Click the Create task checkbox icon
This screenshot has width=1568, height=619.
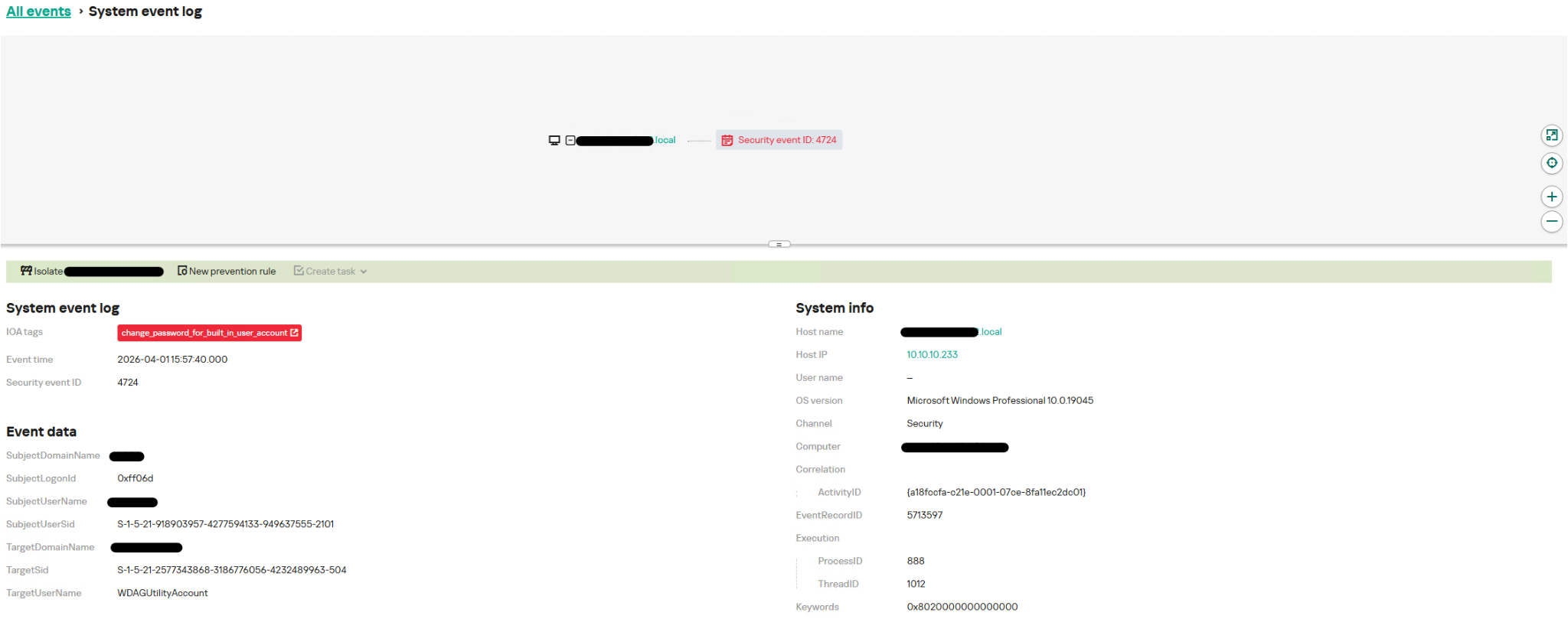299,271
